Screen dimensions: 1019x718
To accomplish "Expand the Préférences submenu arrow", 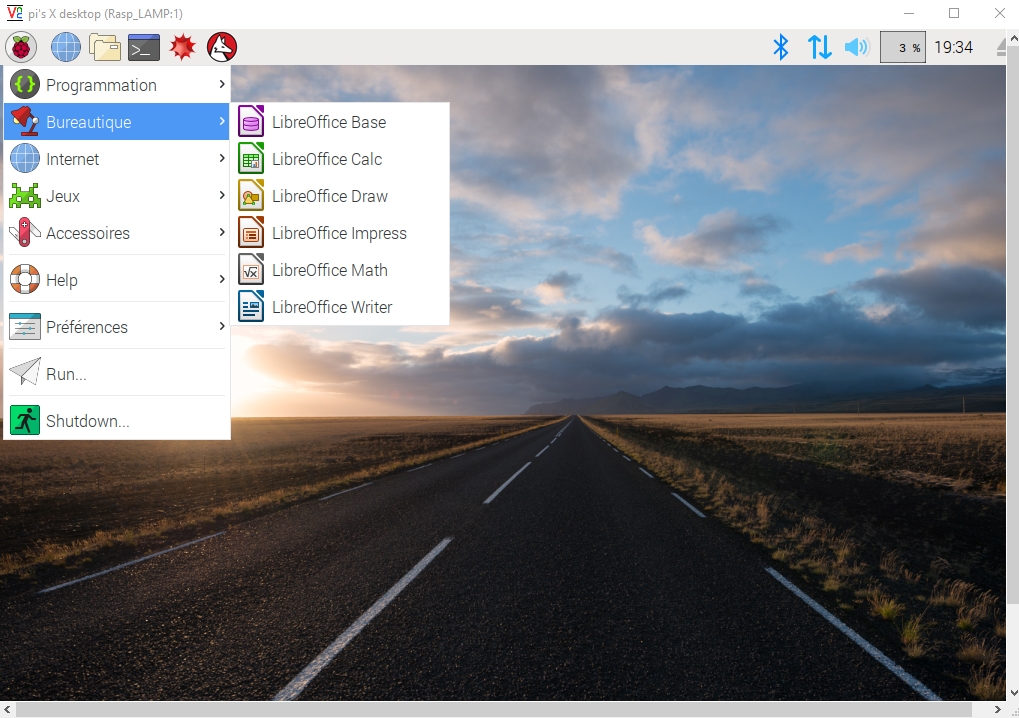I will tap(222, 326).
